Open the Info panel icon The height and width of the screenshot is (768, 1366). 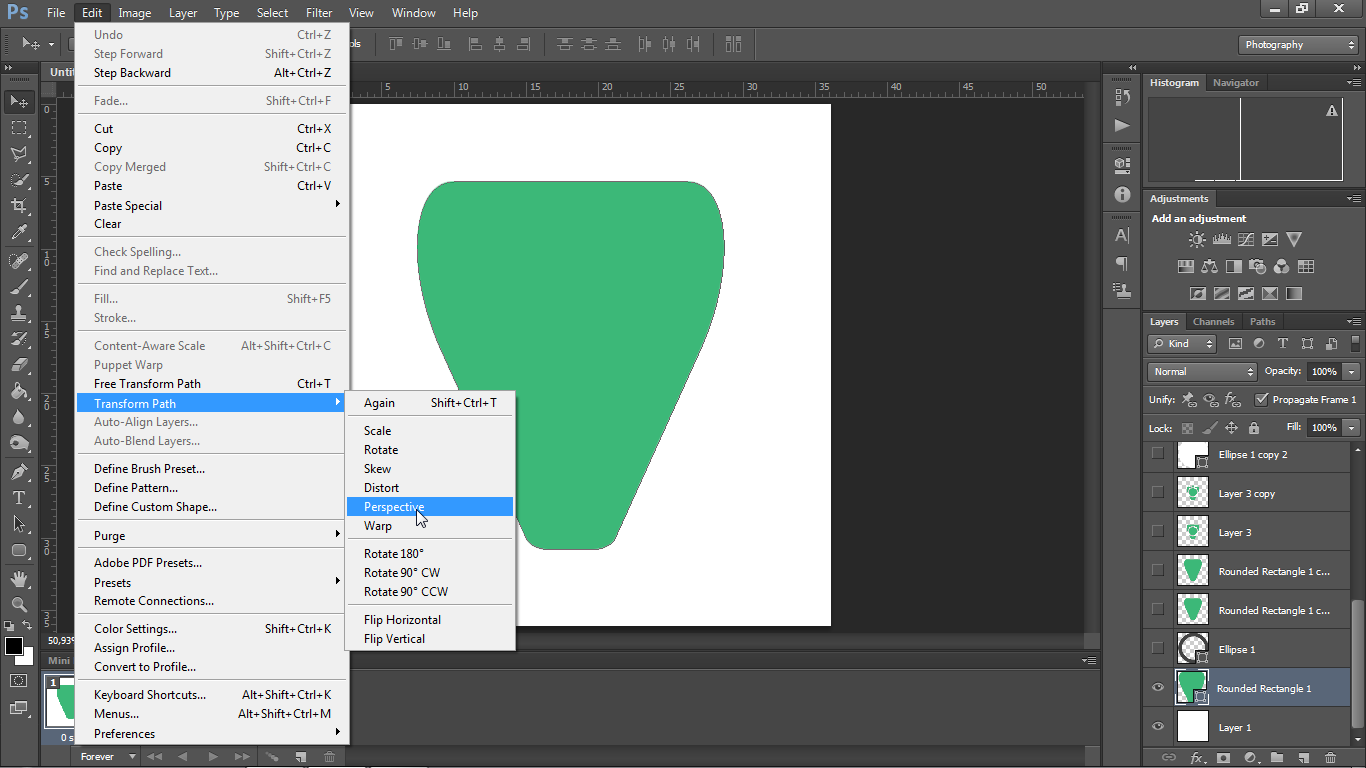point(1122,195)
